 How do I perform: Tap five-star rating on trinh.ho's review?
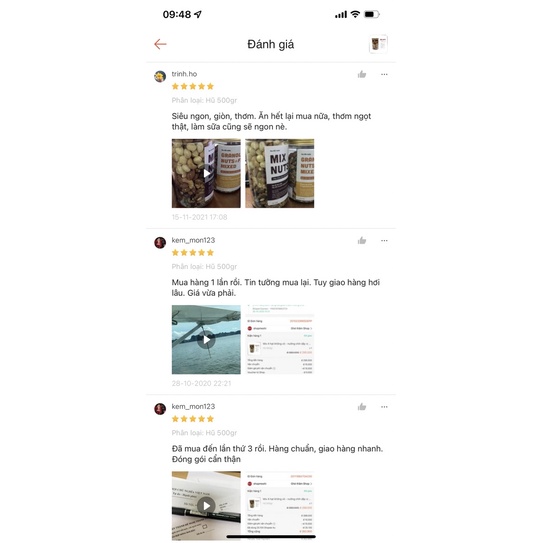tap(193, 86)
